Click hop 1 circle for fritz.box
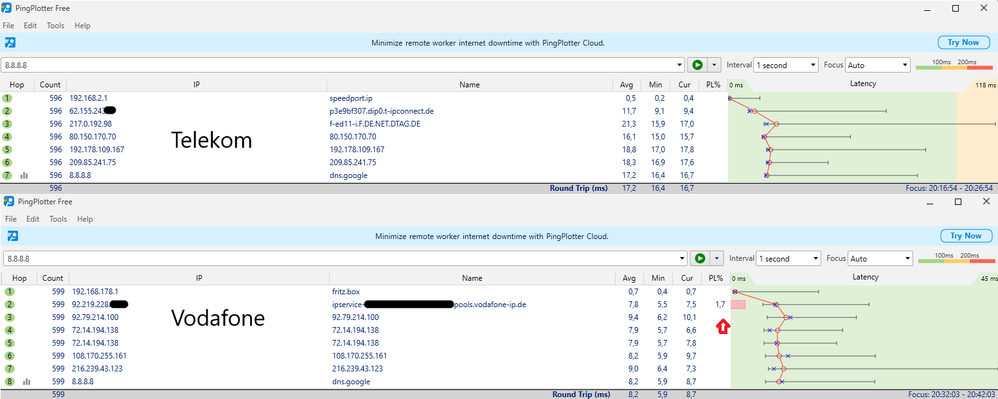This screenshot has height=399, width=998. [x=9, y=291]
